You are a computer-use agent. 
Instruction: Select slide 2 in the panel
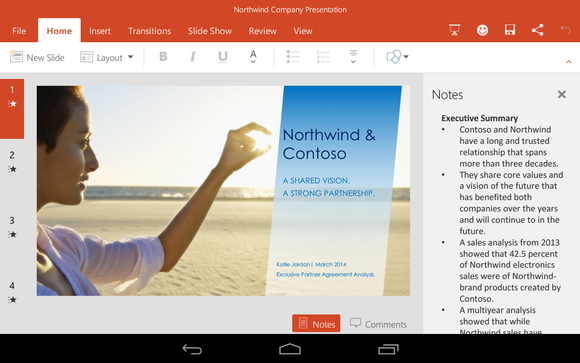(12, 162)
